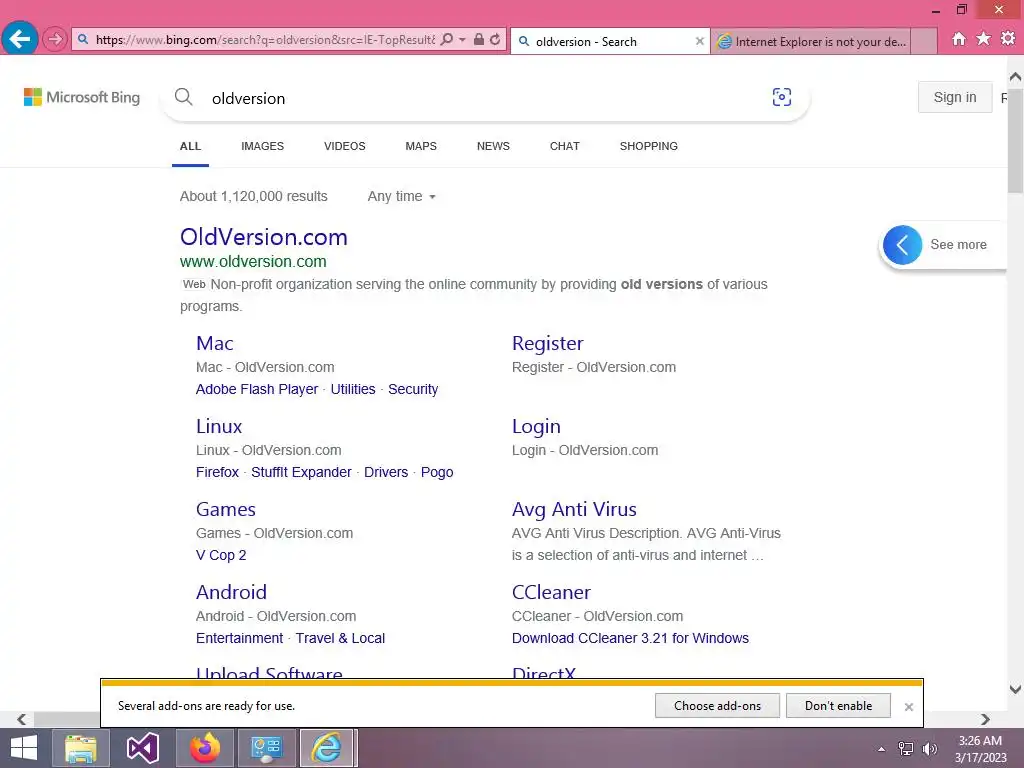This screenshot has width=1024, height=768.
Task: Open the 'Travel & Local' link
Action: tap(340, 638)
